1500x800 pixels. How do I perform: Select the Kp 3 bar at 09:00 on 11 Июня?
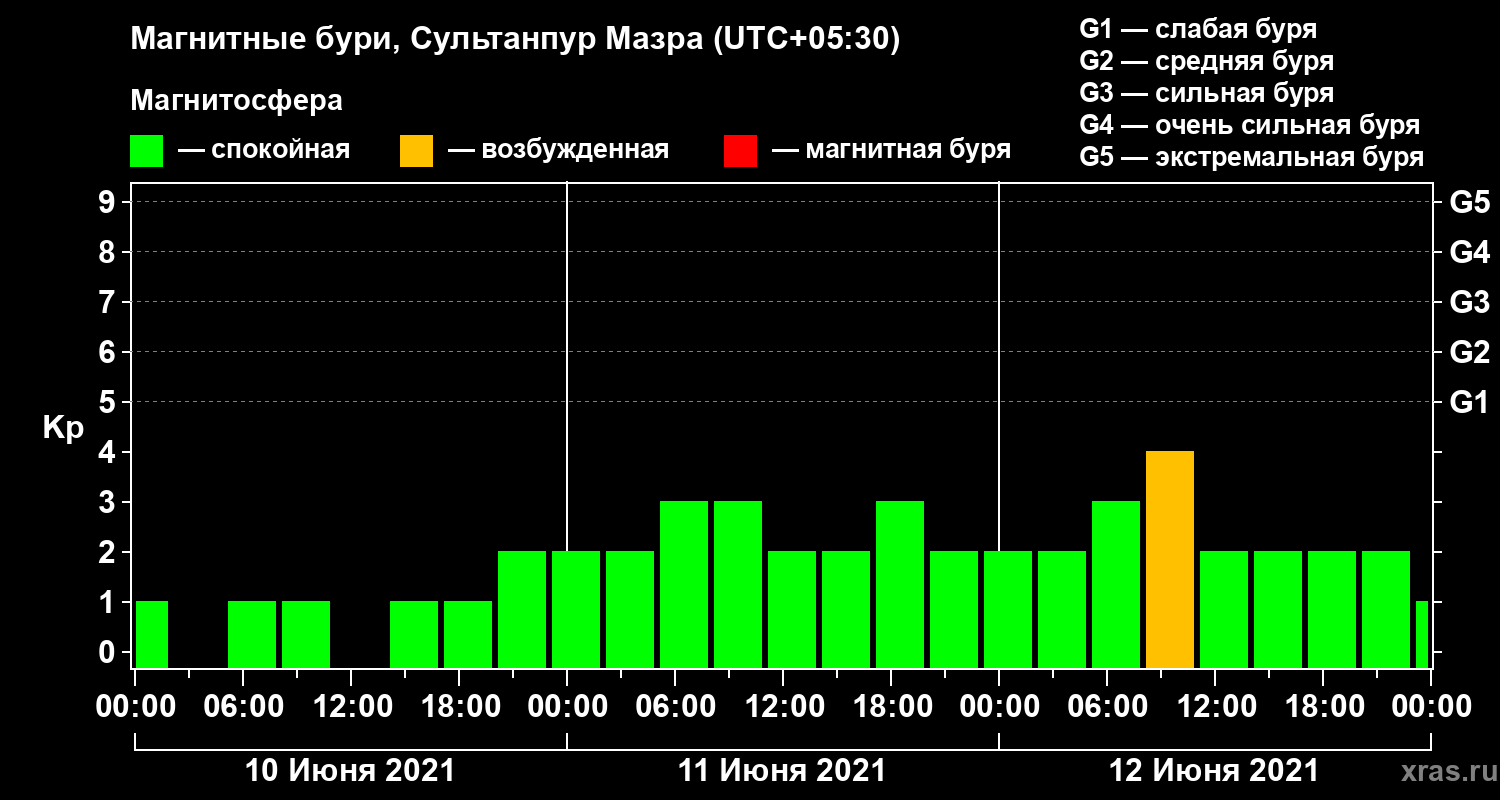pos(738,585)
